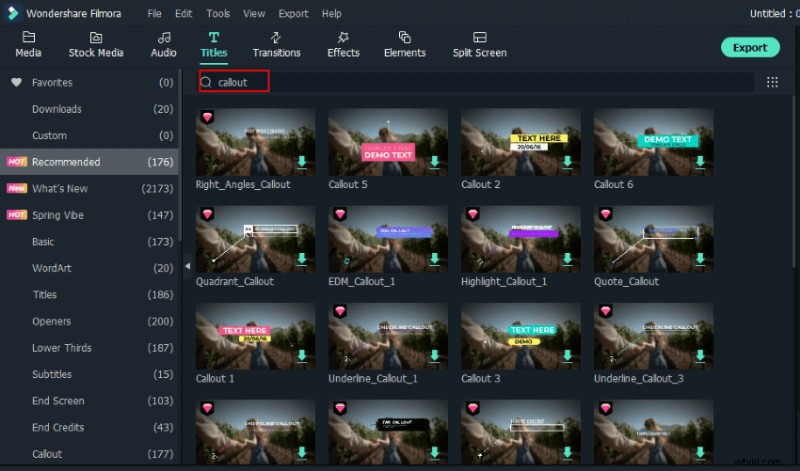Select the Quote_Callout thumbnail

tap(653, 240)
